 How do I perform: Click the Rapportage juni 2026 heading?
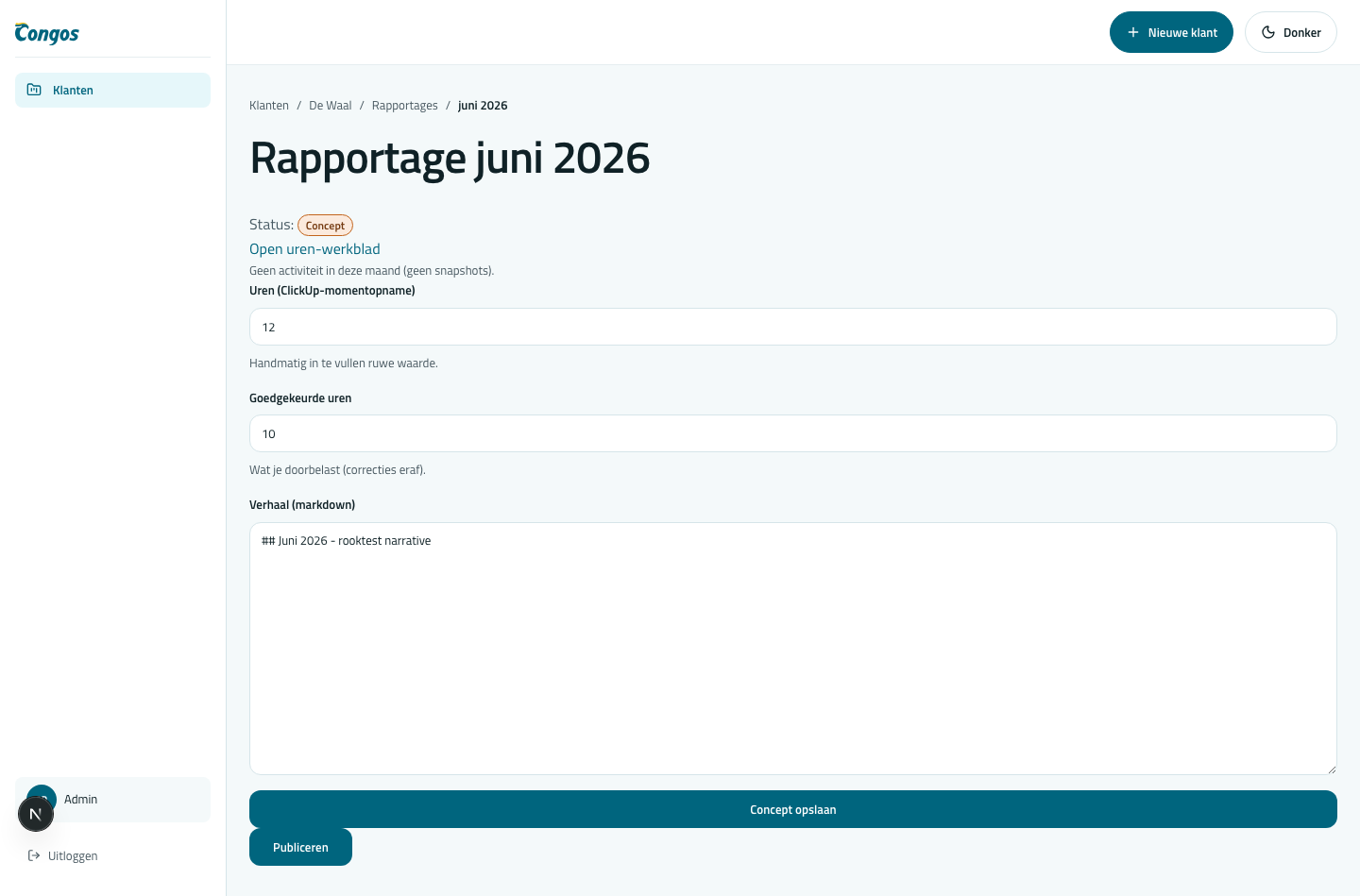(x=450, y=158)
